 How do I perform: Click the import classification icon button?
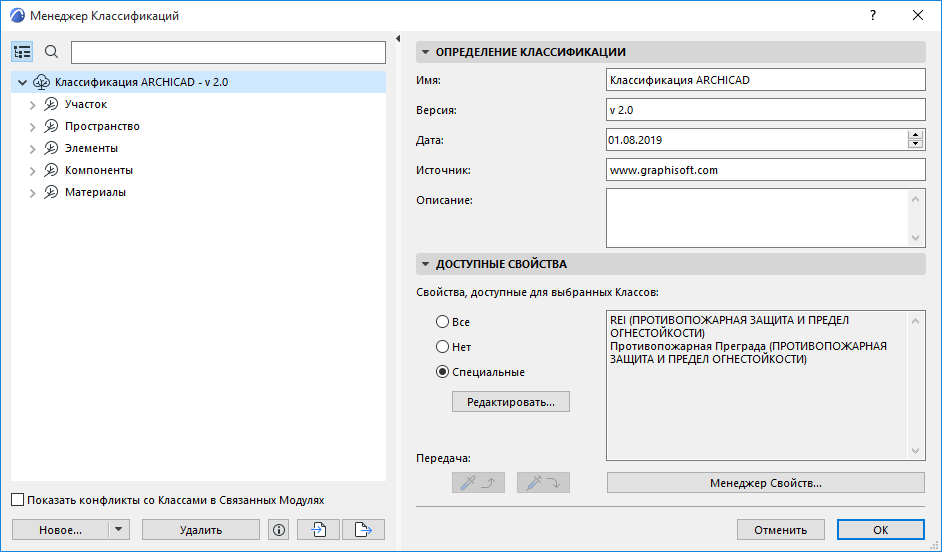click(318, 530)
